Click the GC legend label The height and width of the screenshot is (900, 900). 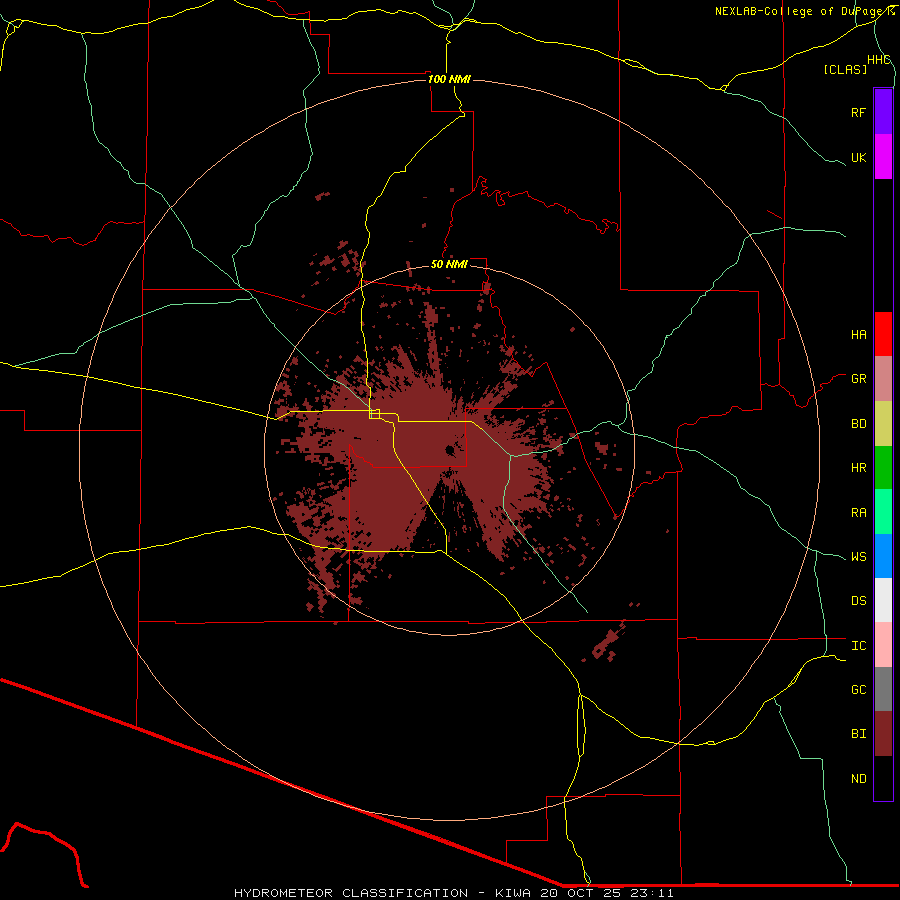858,690
